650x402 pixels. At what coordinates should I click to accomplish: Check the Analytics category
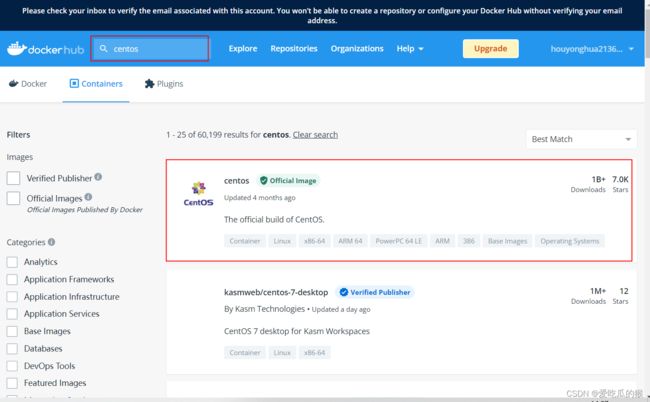tap(12, 262)
